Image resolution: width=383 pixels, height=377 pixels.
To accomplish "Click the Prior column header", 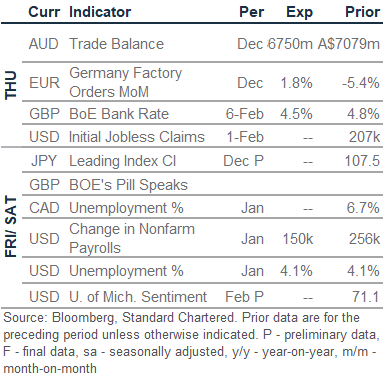I will 363,12.
